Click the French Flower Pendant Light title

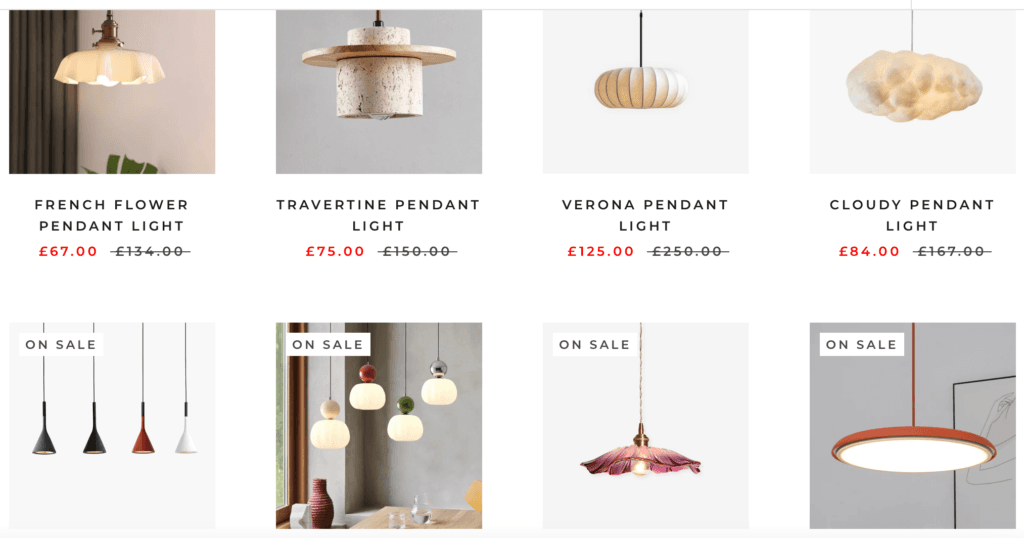point(112,215)
